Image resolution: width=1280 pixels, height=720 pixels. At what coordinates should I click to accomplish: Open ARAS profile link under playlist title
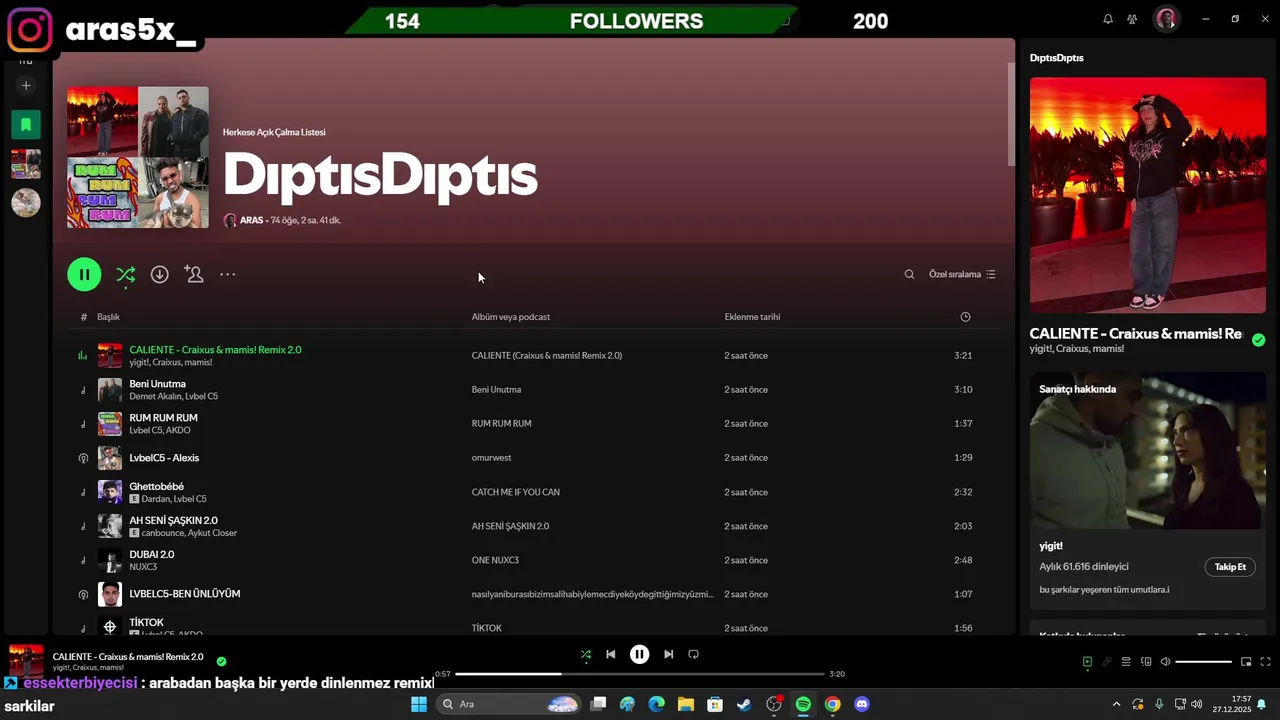[x=251, y=220]
